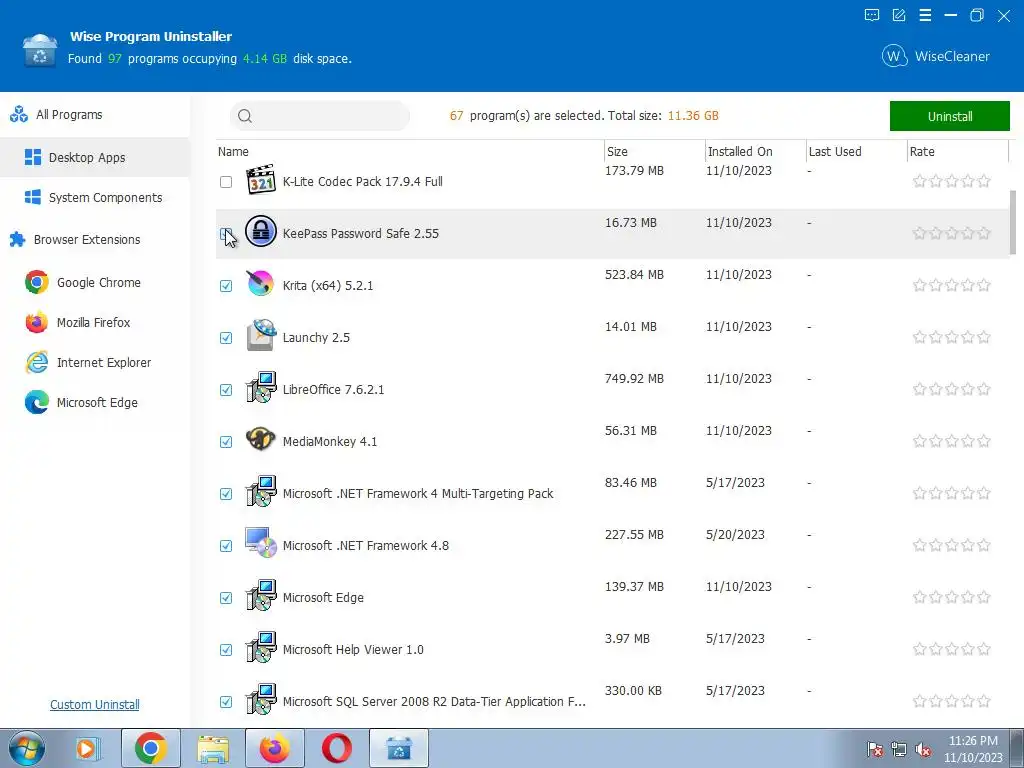Click the KeePass Password Safe lock icon
This screenshot has width=1024, height=768.
click(261, 231)
